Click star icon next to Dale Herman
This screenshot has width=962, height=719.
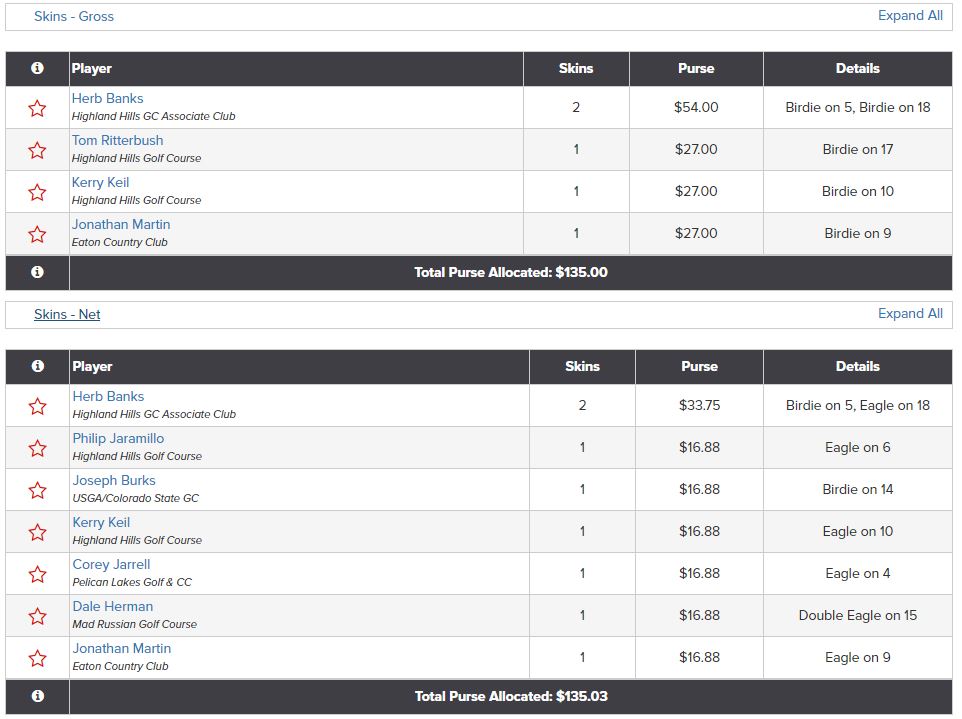[x=37, y=616]
